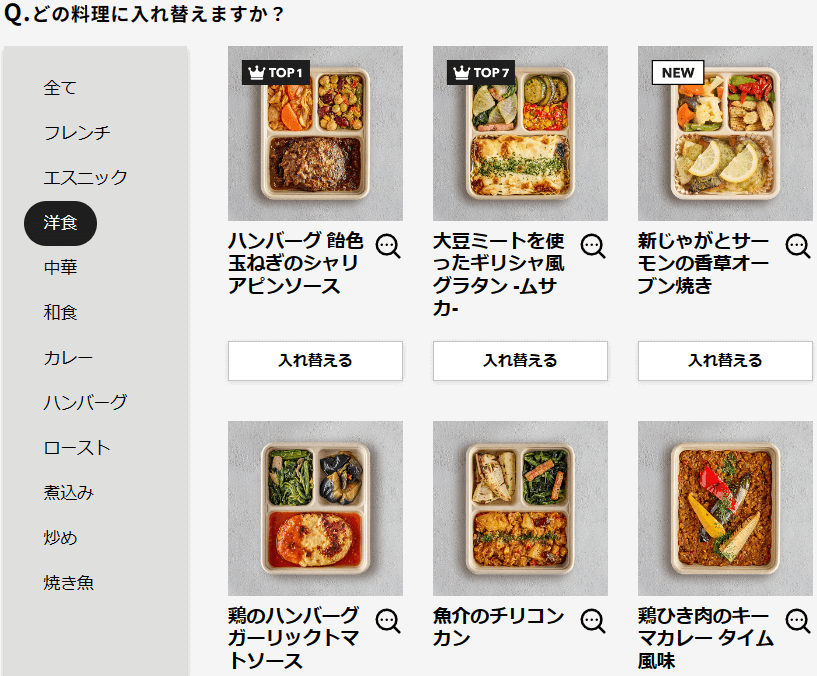Click the NEW badge on salmon dish

tap(678, 72)
